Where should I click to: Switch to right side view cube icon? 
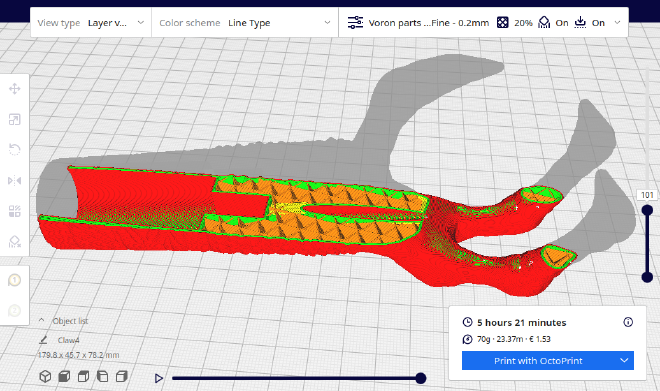pyautogui.click(x=122, y=376)
